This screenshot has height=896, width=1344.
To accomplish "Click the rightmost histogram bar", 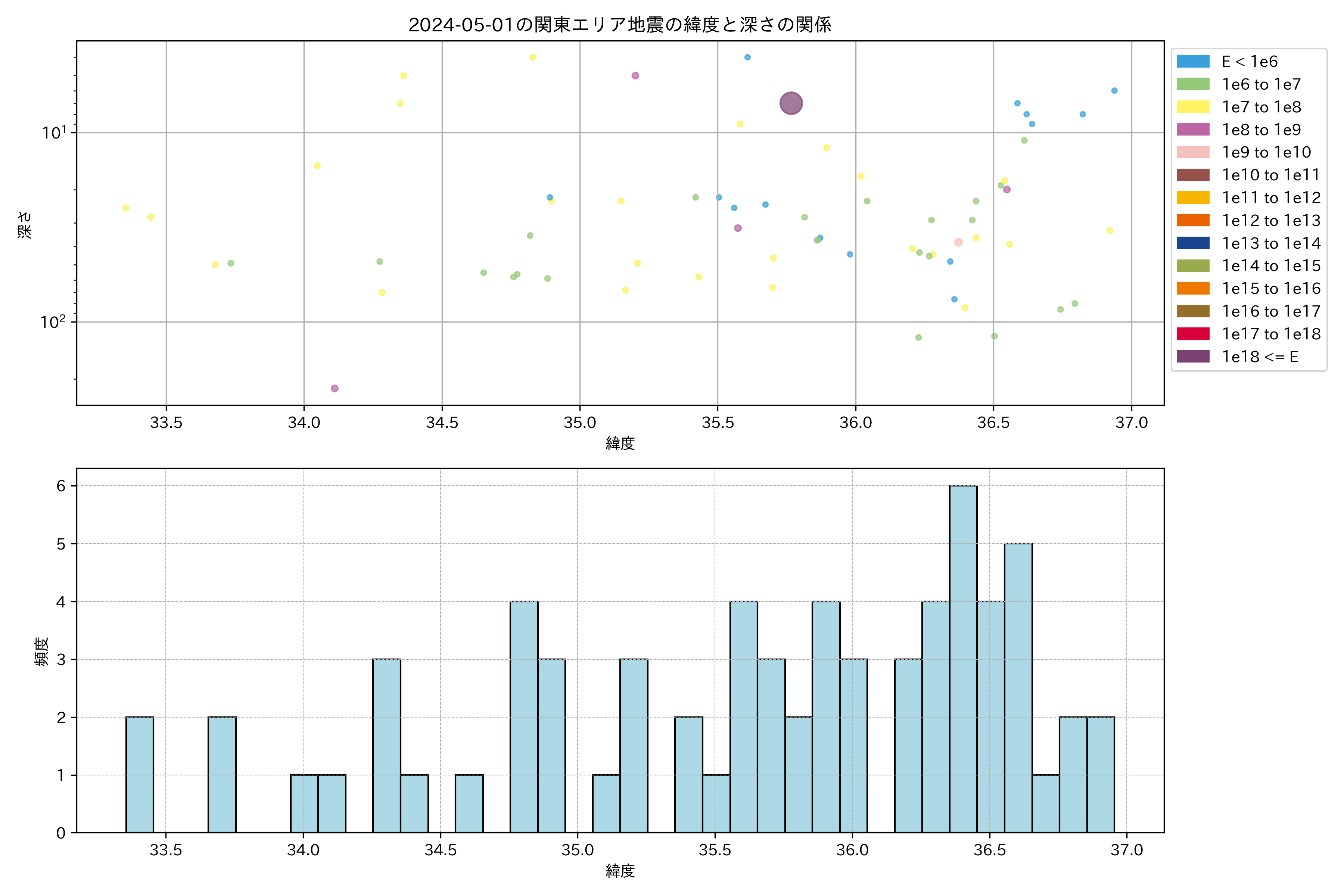I will click(x=1100, y=774).
